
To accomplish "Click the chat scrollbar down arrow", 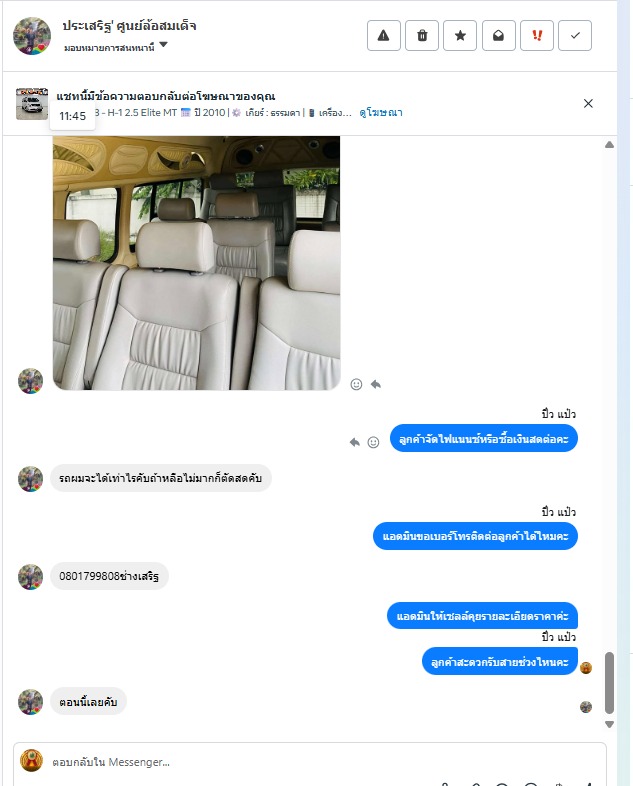I will coord(609,724).
